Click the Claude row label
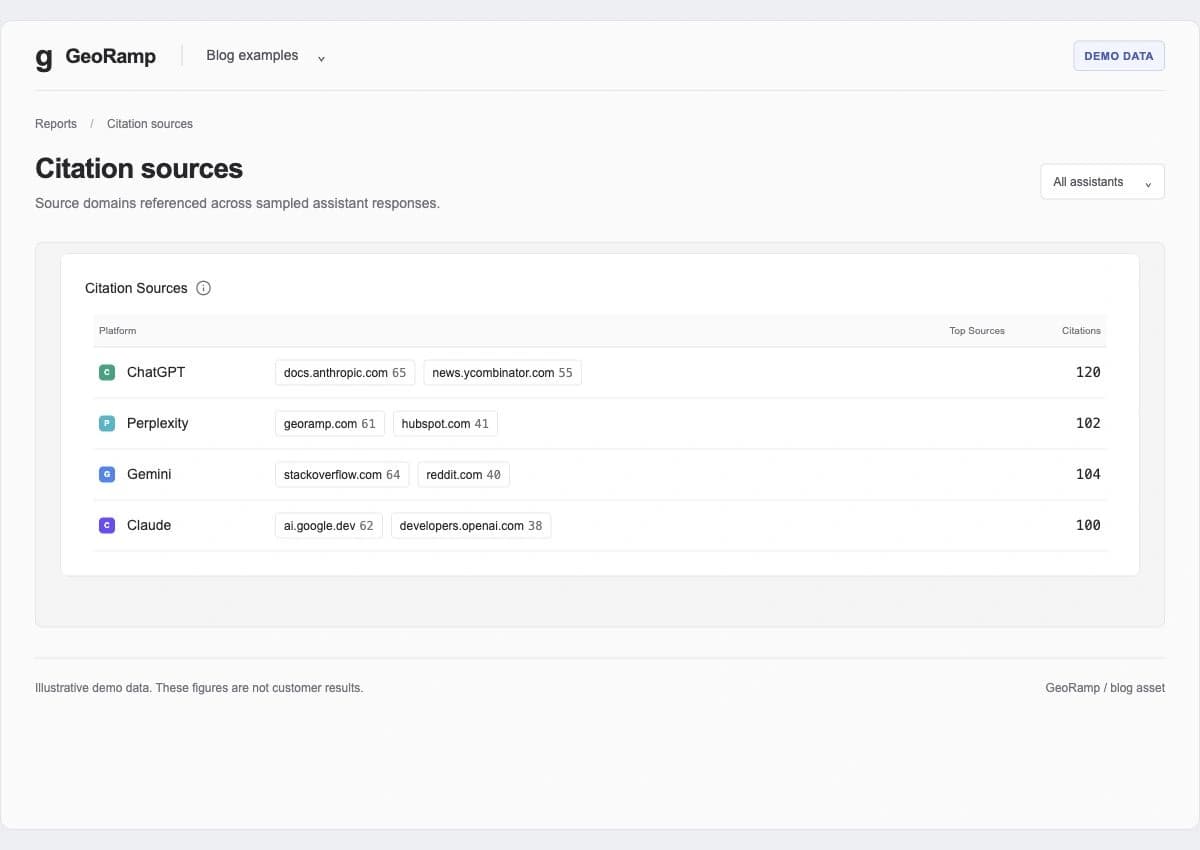This screenshot has height=850, width=1200. [149, 525]
